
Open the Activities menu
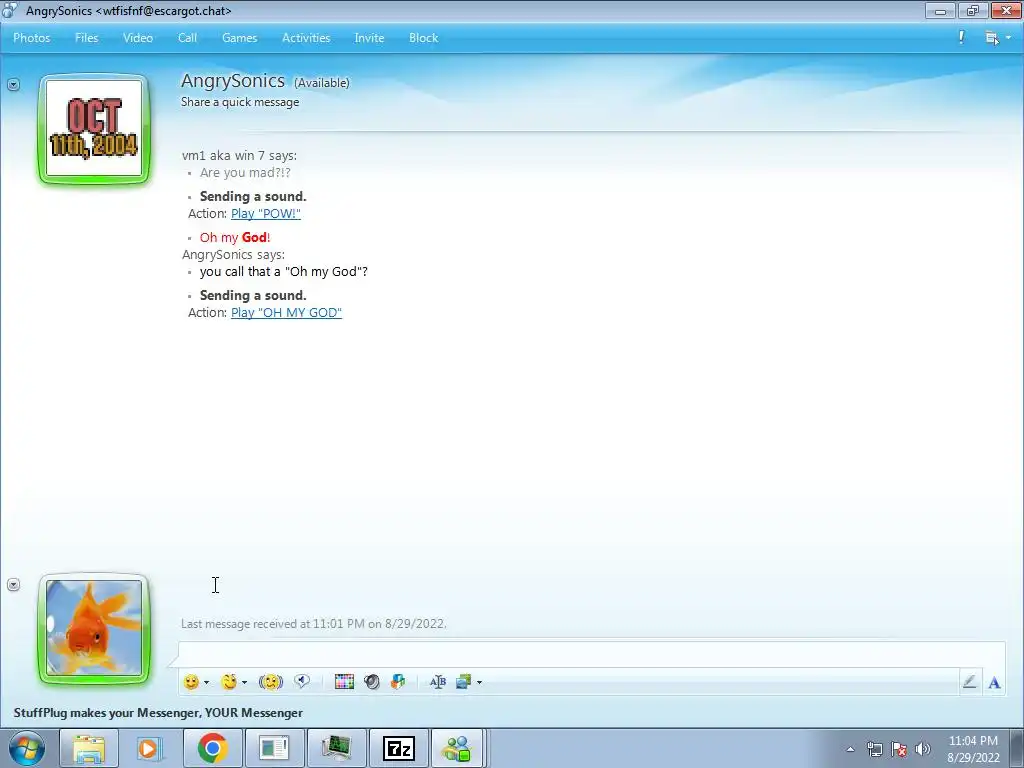306,38
